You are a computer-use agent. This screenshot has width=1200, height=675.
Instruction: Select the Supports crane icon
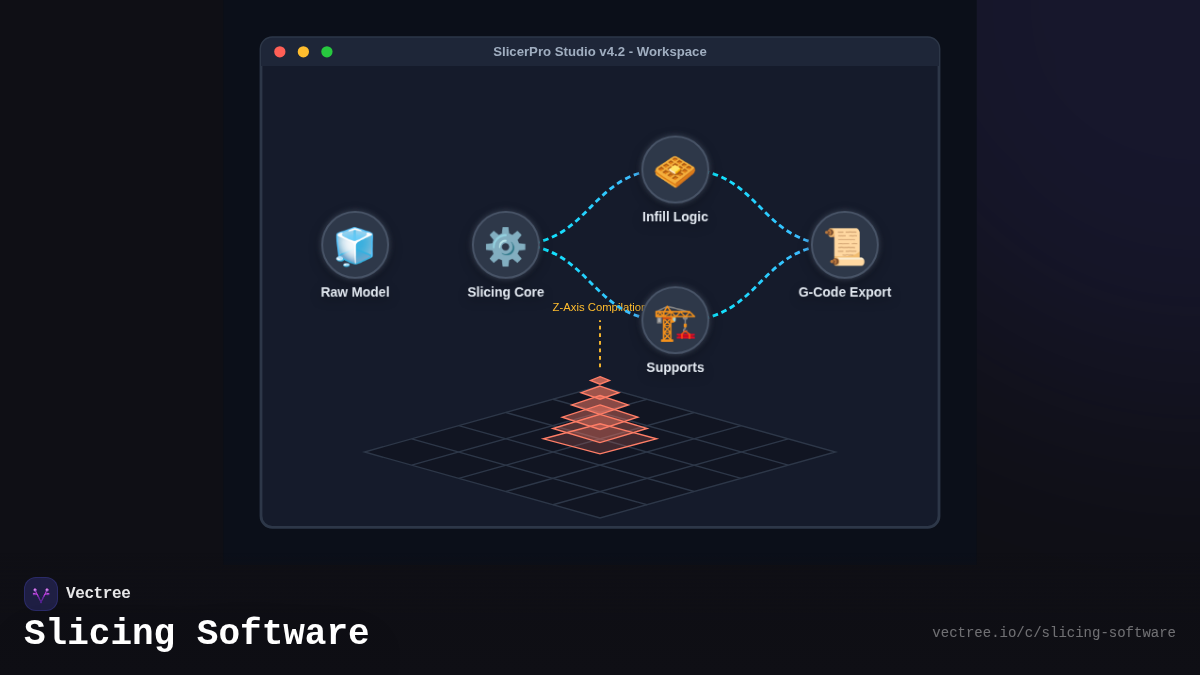[x=675, y=318]
